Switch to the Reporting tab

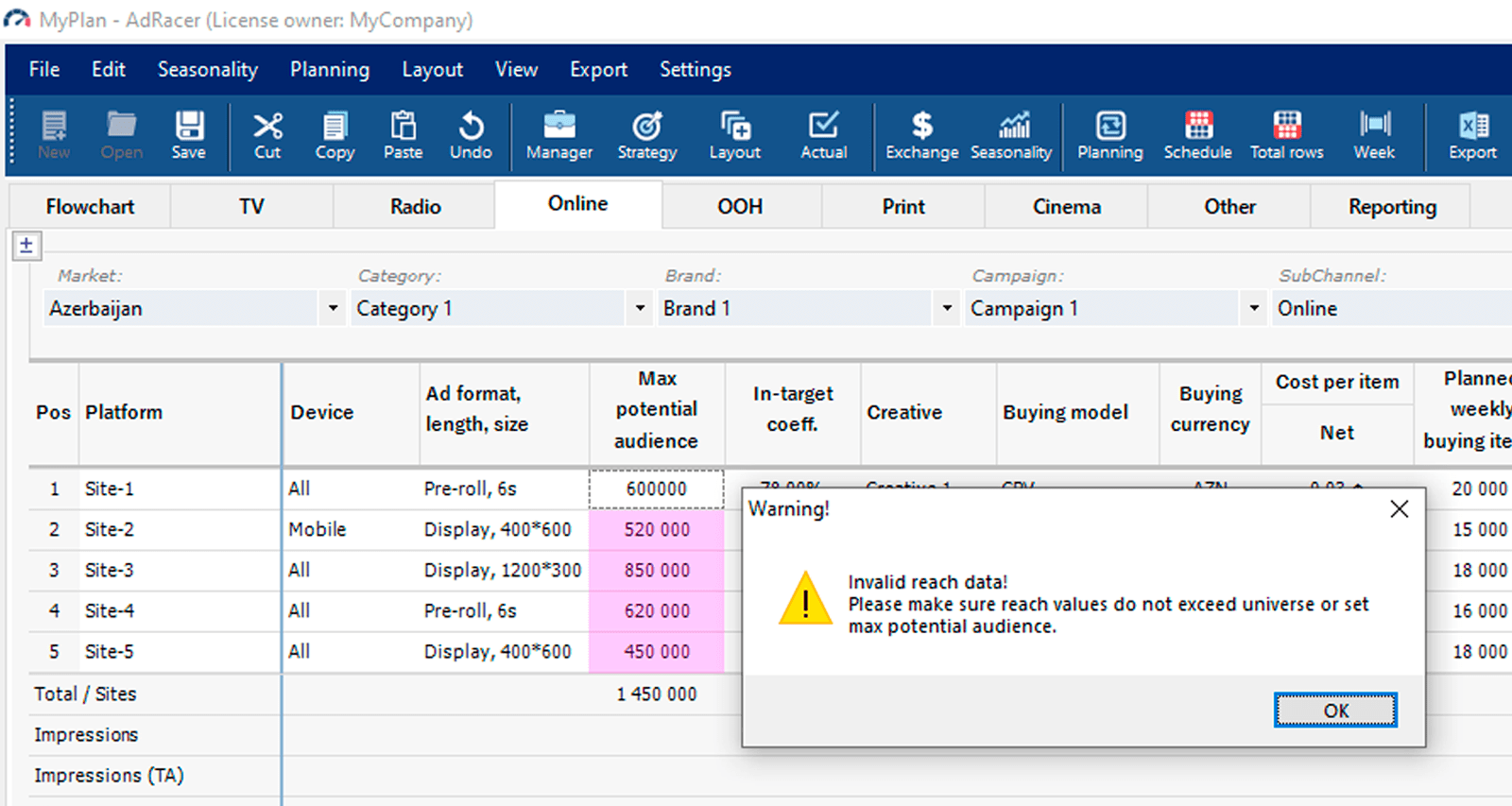click(x=1392, y=207)
